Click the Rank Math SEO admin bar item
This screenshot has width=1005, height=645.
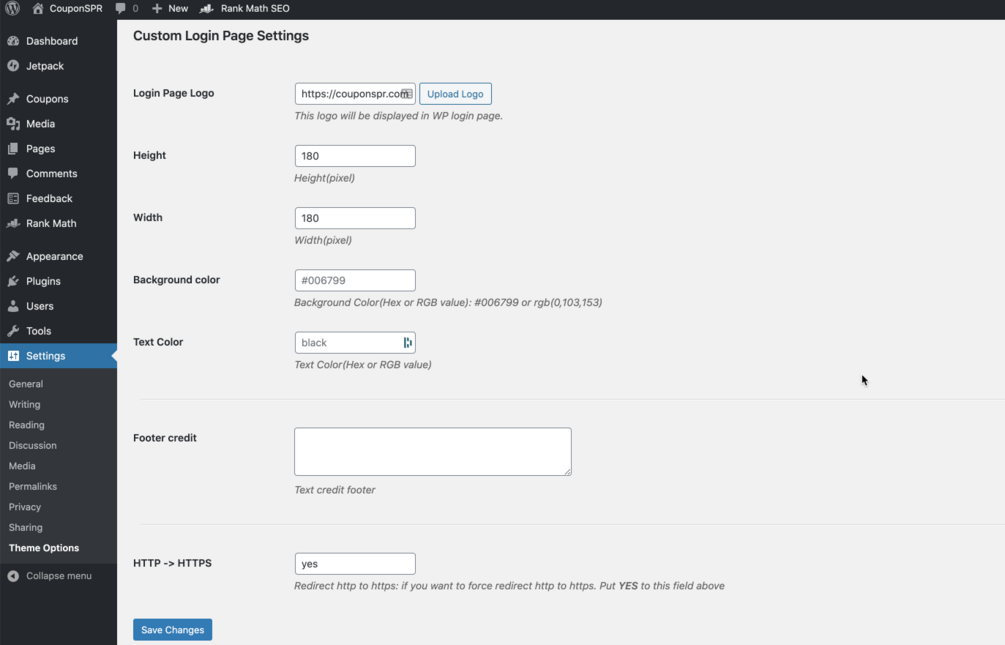tap(245, 8)
